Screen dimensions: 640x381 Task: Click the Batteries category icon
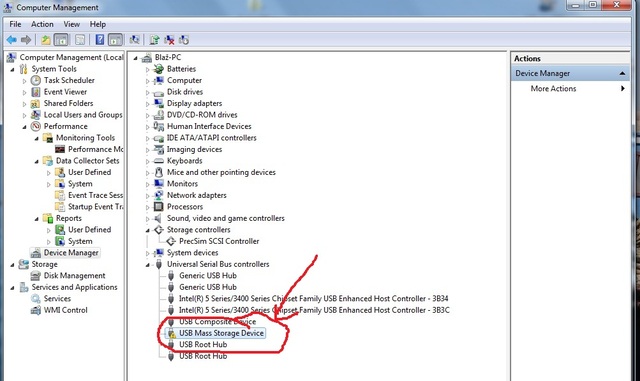(x=159, y=69)
